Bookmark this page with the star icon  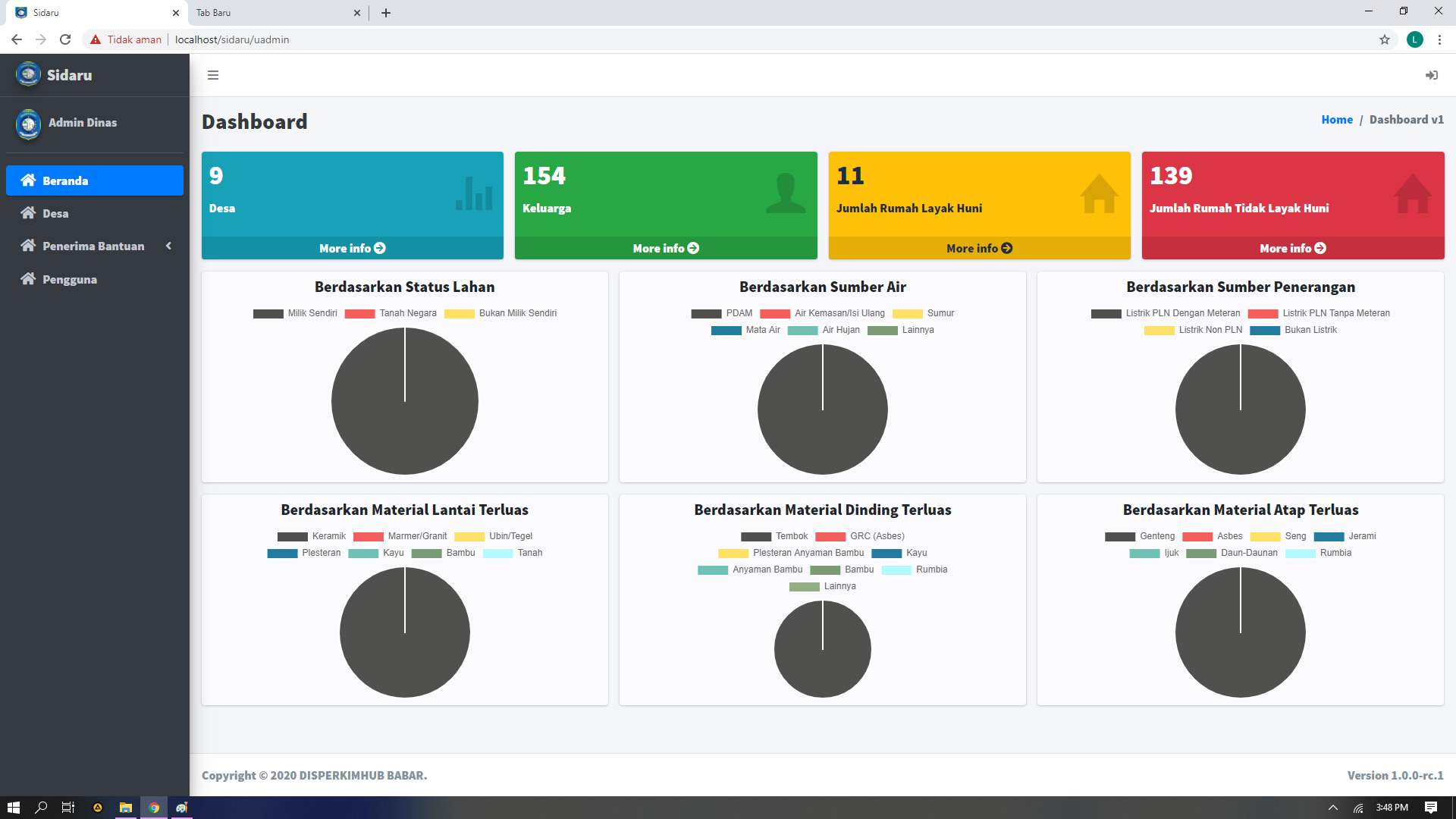[x=1385, y=39]
